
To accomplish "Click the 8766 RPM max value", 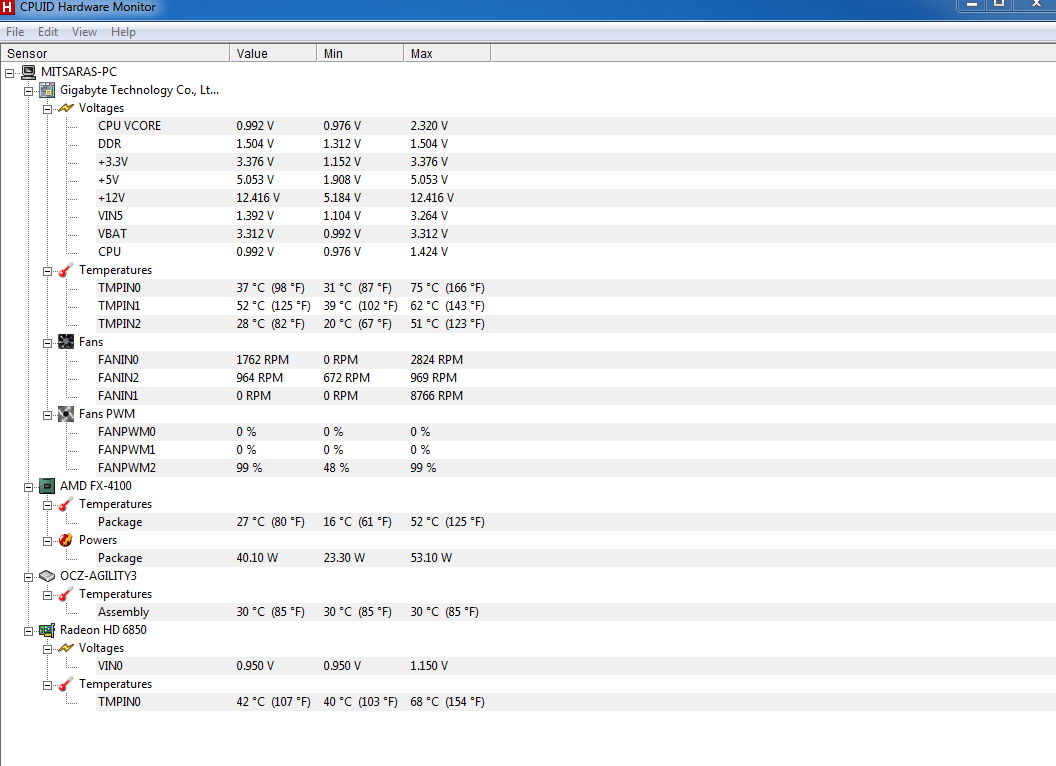I will point(436,396).
